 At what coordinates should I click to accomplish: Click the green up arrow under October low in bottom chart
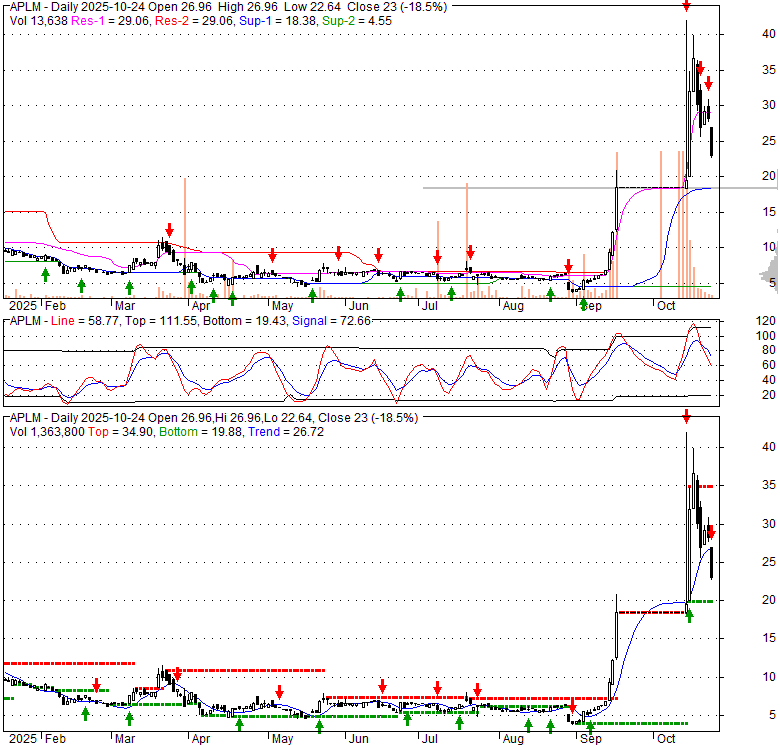689,615
